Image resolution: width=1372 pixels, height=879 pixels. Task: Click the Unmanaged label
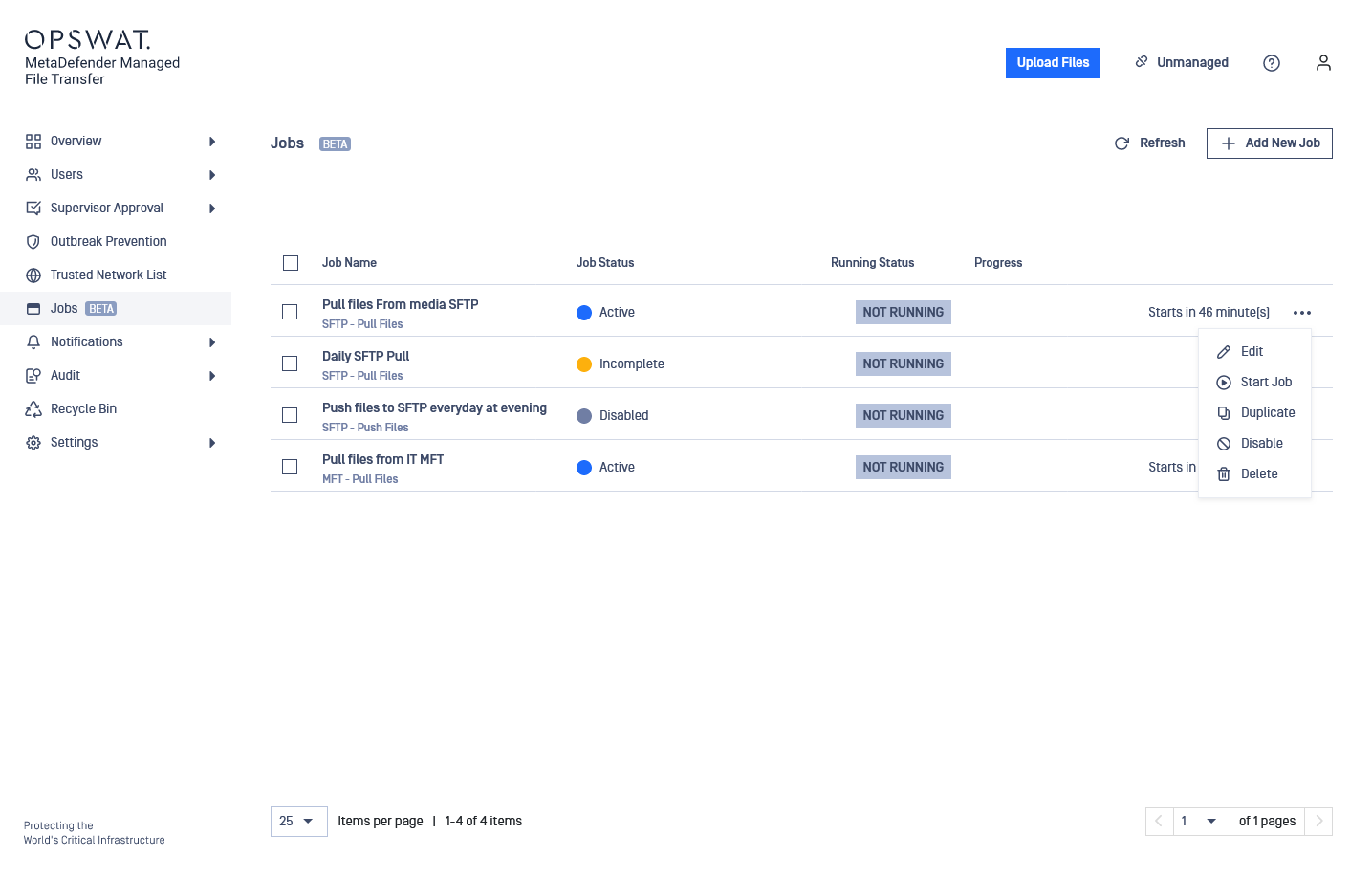click(1192, 63)
